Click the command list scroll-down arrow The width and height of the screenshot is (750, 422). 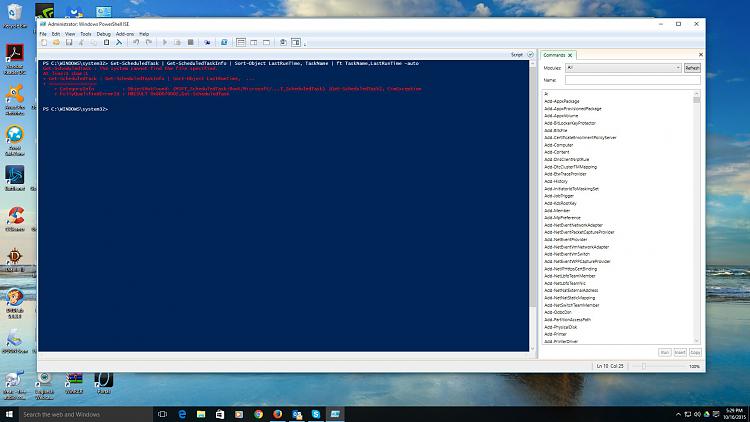coord(696,341)
